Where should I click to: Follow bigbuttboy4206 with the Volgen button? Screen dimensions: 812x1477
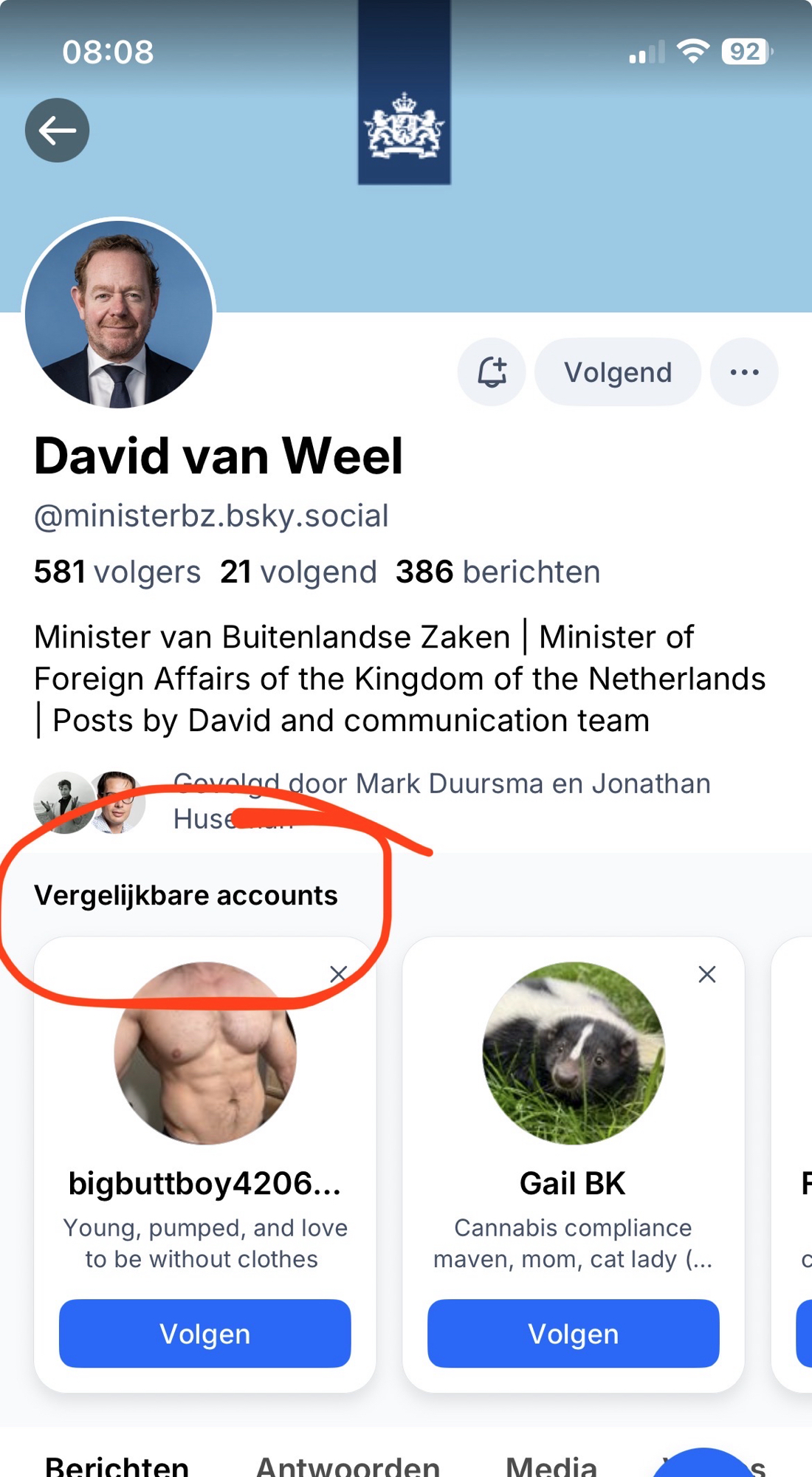tap(205, 1334)
